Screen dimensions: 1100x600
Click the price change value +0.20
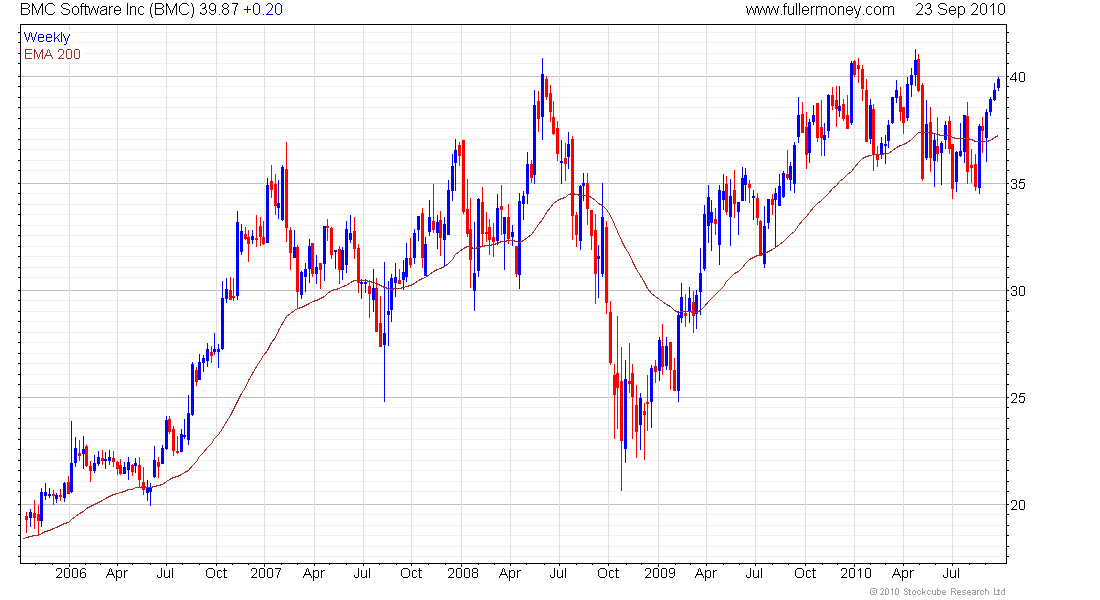pyautogui.click(x=263, y=10)
